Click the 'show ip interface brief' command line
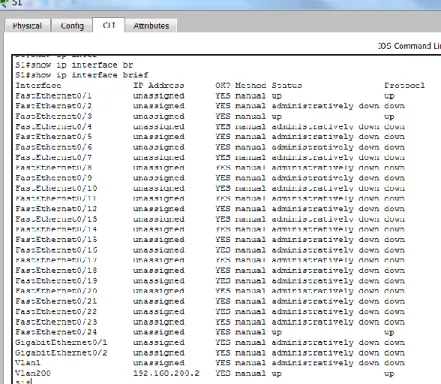The width and height of the screenshot is (441, 384). point(82,75)
